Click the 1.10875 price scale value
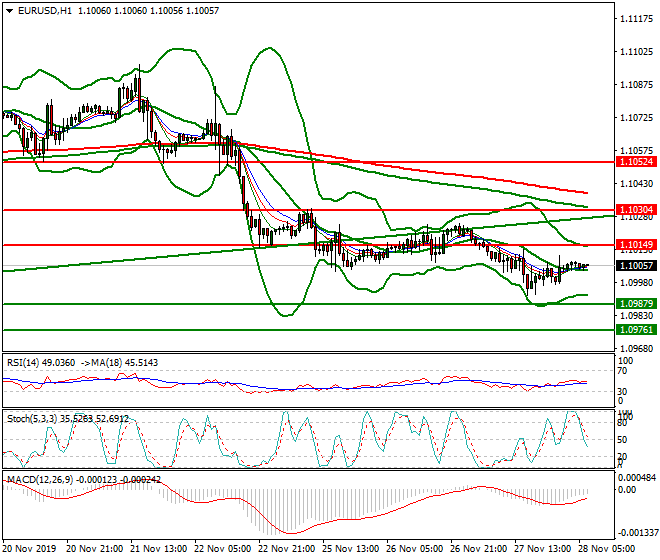The image size is (660, 560). 637,85
